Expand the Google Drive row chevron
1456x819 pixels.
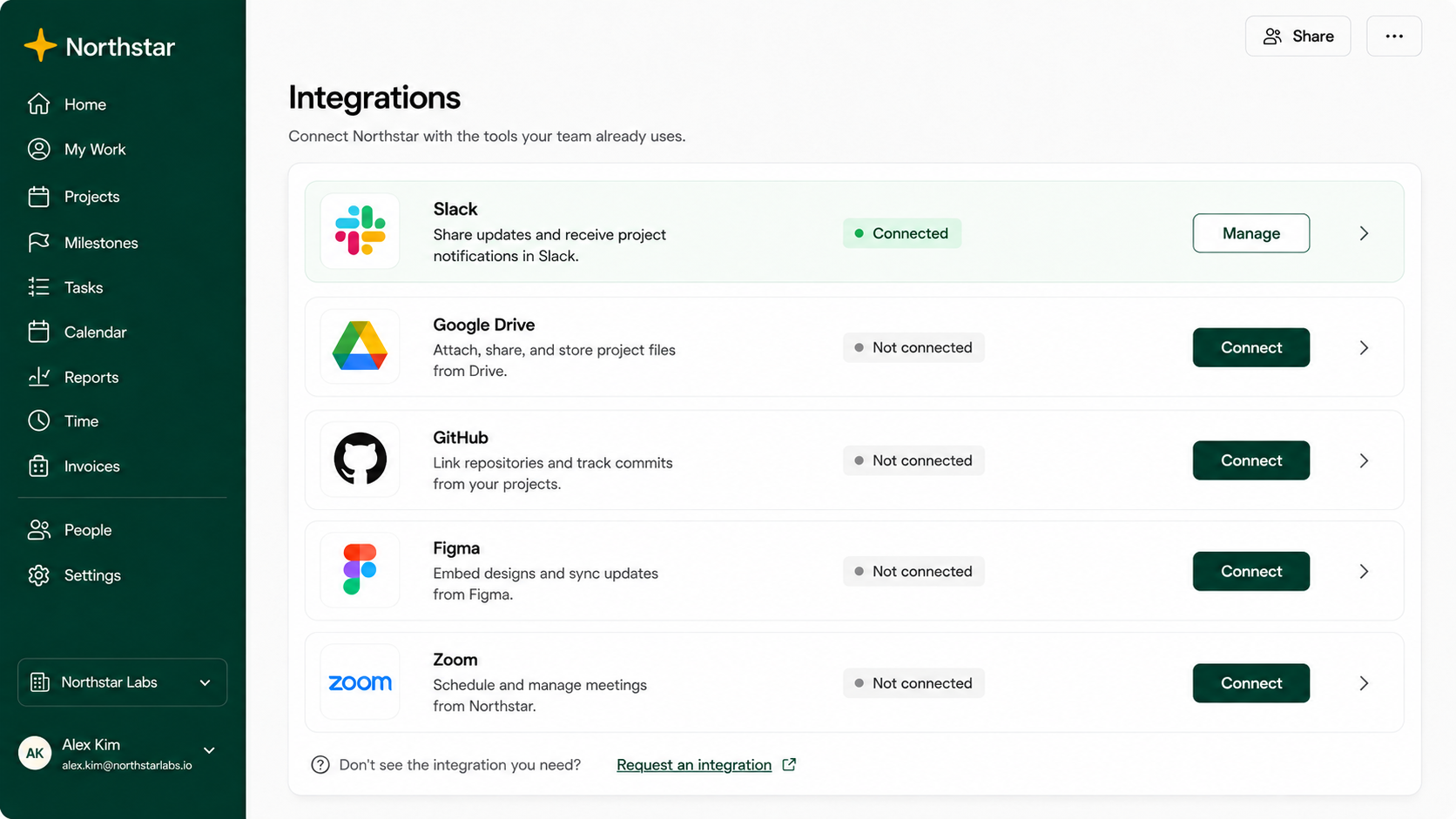point(1364,347)
